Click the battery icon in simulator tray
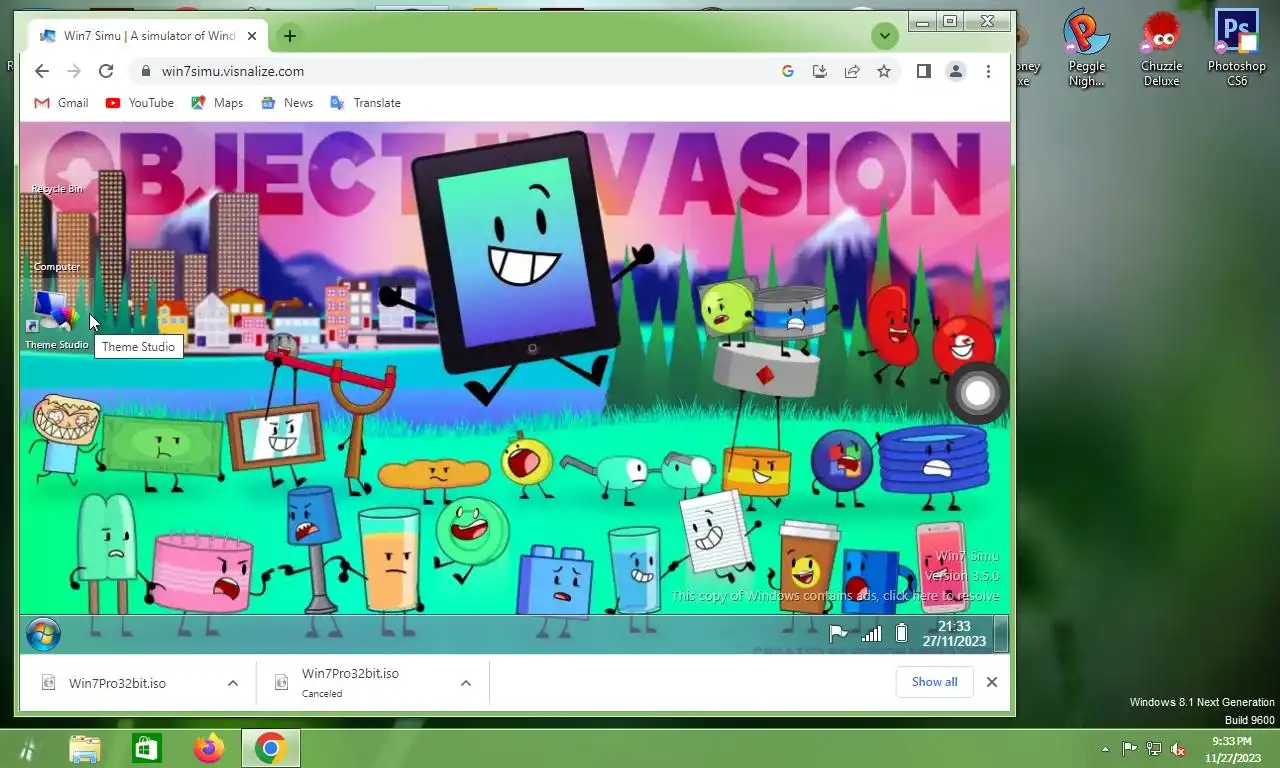The height and width of the screenshot is (768, 1280). click(901, 634)
